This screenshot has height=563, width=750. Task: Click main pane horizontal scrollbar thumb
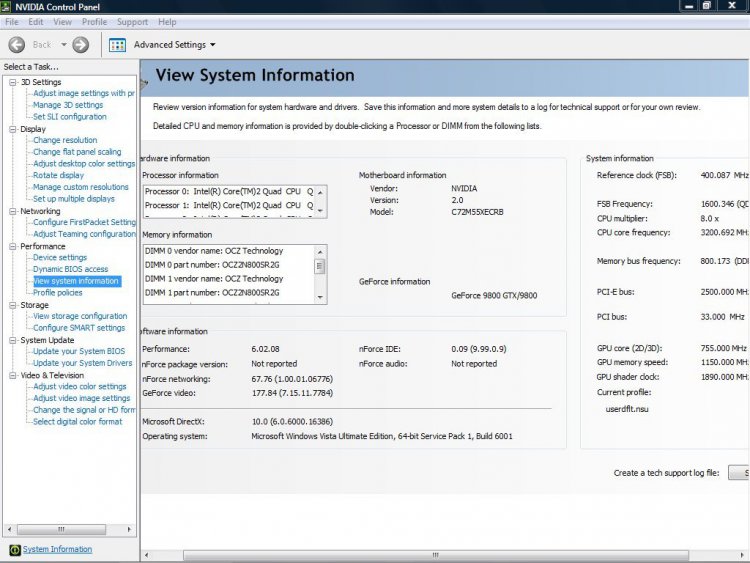pos(436,555)
